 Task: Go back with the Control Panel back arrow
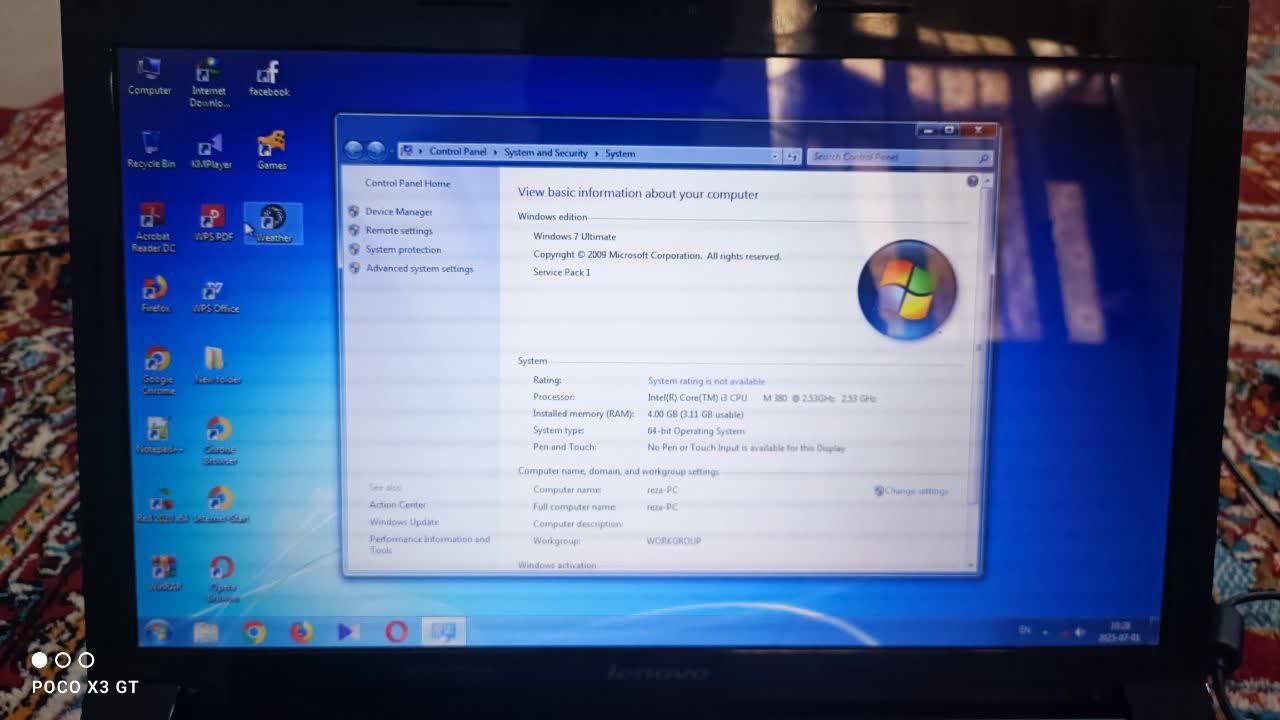pyautogui.click(x=353, y=151)
